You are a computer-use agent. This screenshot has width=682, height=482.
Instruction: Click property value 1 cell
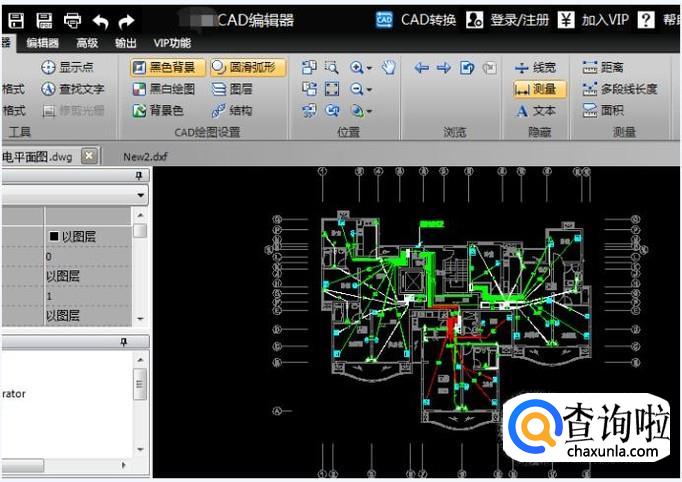[88, 296]
